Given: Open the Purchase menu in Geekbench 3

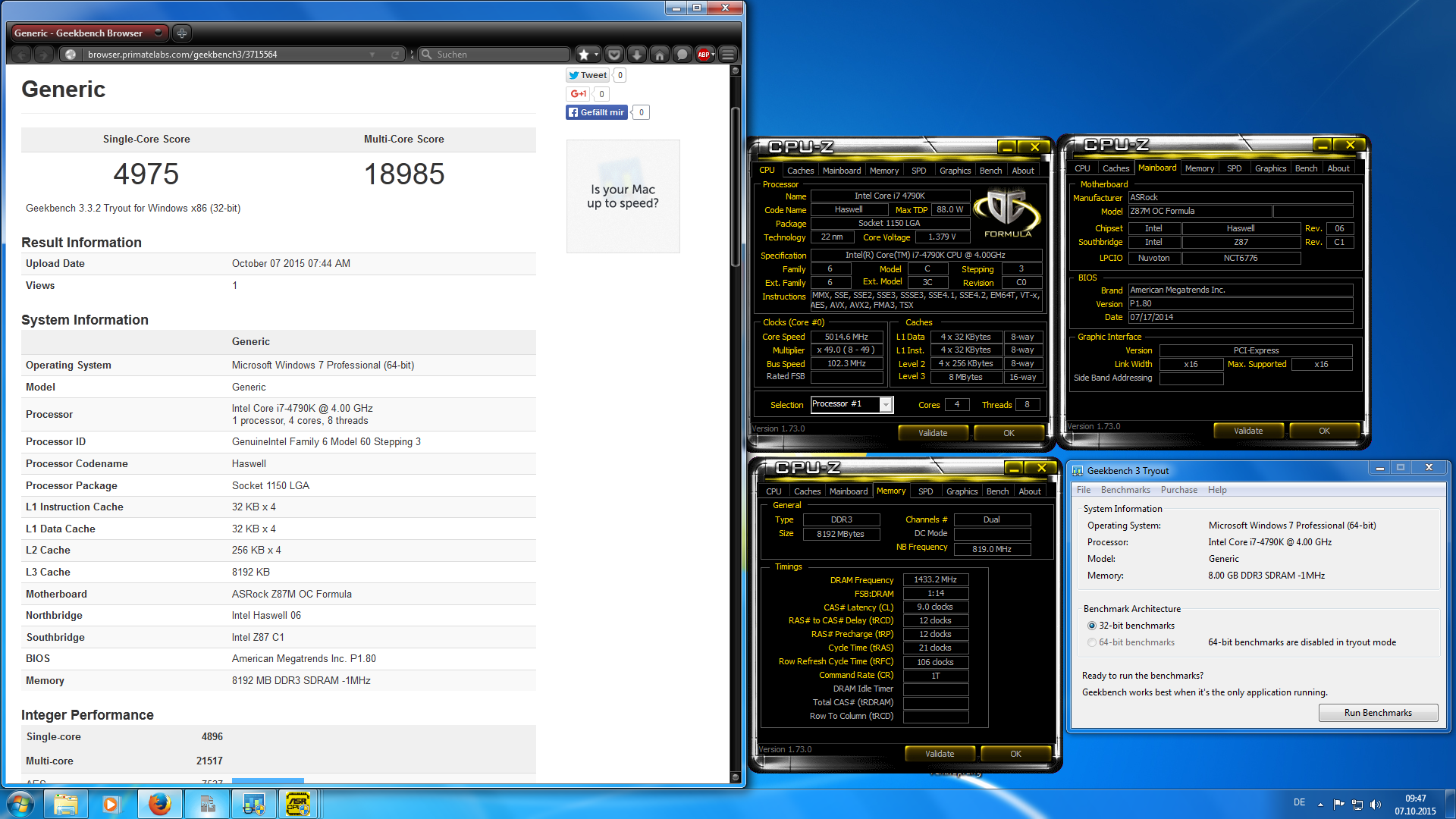Looking at the screenshot, I should 1179,490.
